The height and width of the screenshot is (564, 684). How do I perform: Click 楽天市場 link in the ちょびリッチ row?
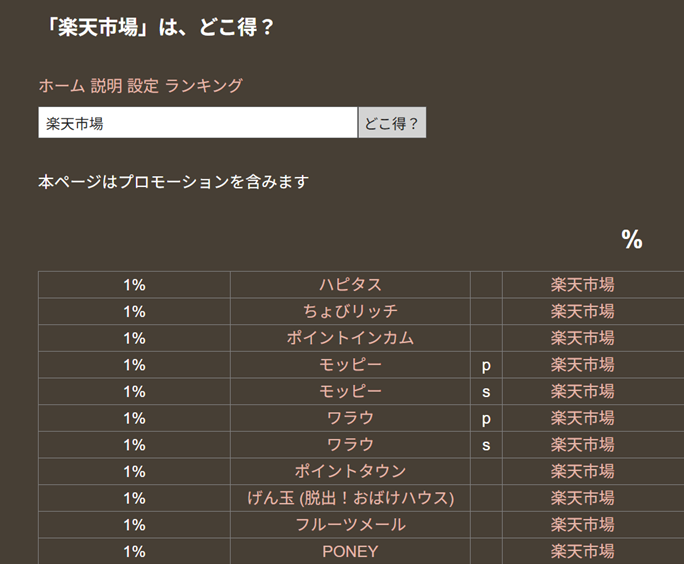click(582, 311)
